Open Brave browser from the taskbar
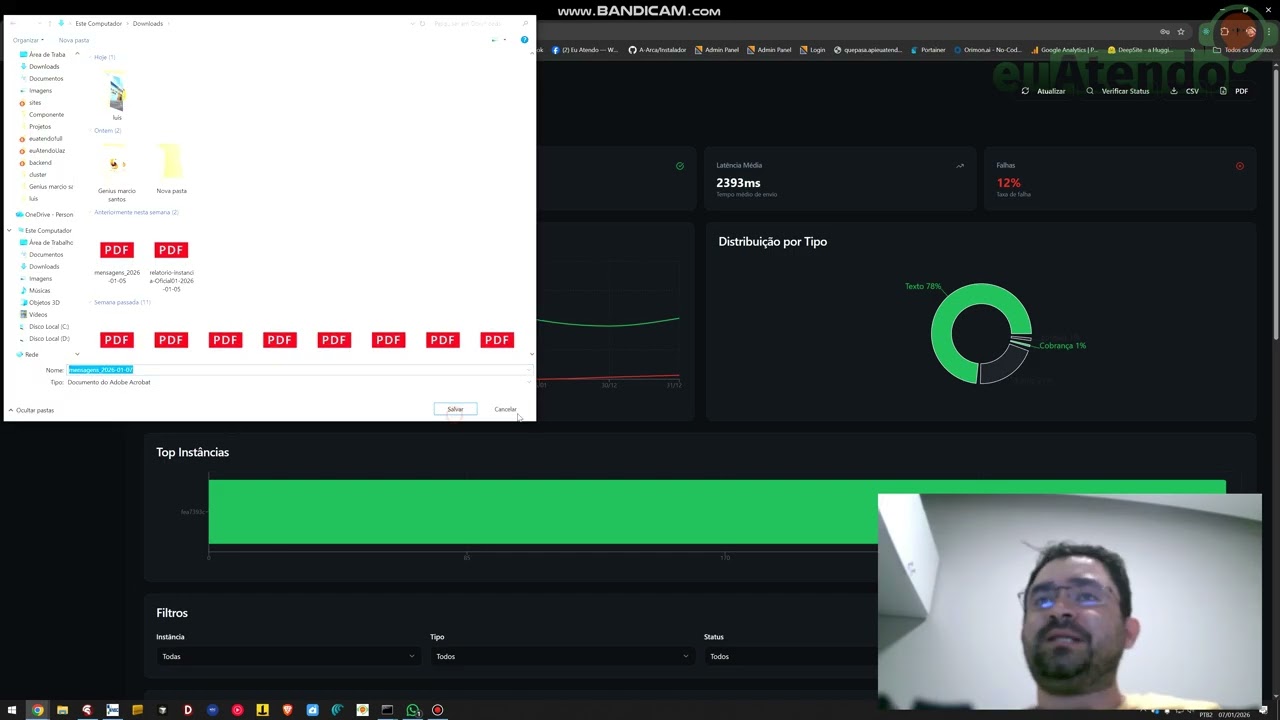 [x=287, y=710]
